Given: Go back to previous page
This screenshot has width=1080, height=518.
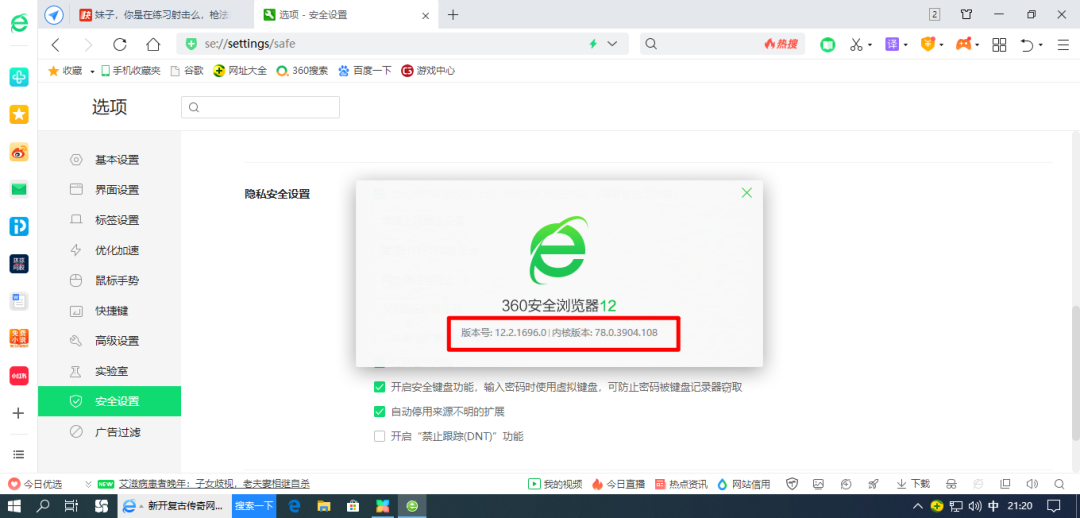Looking at the screenshot, I should [56, 45].
